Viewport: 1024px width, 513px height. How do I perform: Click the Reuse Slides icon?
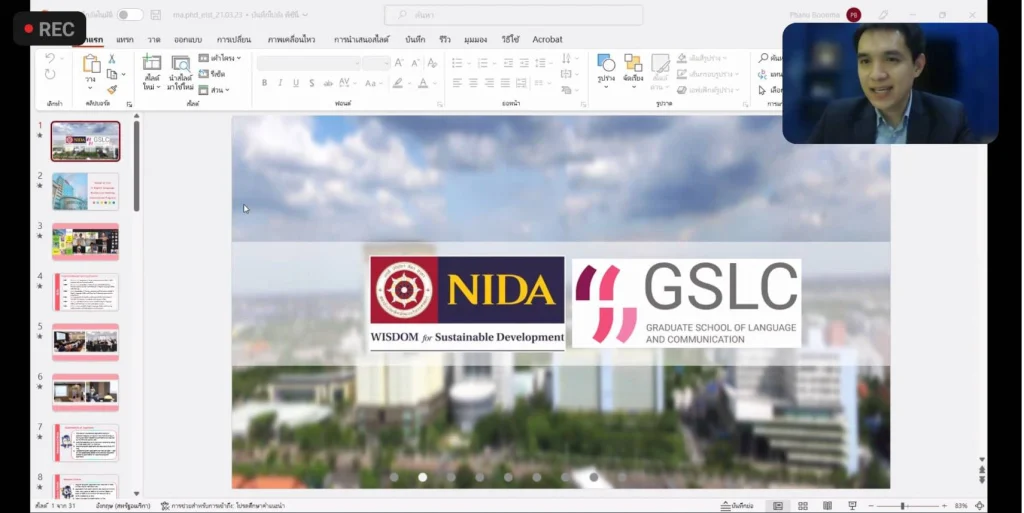(x=180, y=63)
